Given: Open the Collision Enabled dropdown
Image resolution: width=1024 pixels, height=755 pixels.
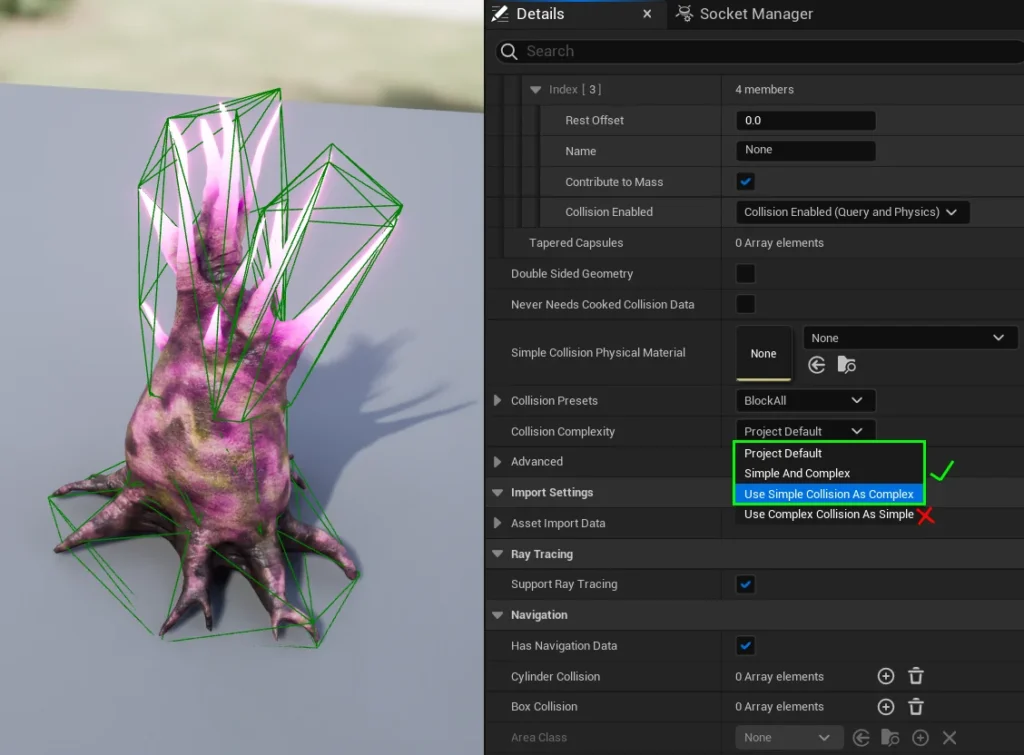Looking at the screenshot, I should [852, 212].
